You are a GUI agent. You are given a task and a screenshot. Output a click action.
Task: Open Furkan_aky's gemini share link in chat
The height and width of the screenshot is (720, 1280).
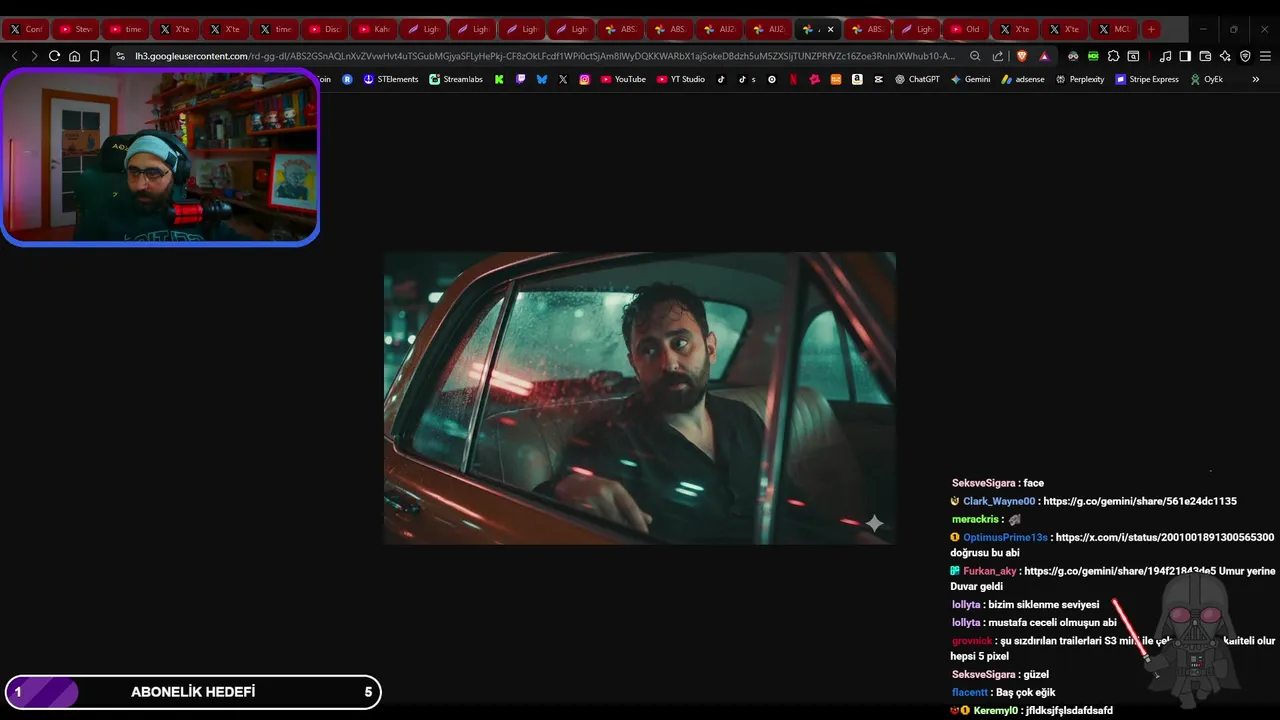pos(1120,571)
